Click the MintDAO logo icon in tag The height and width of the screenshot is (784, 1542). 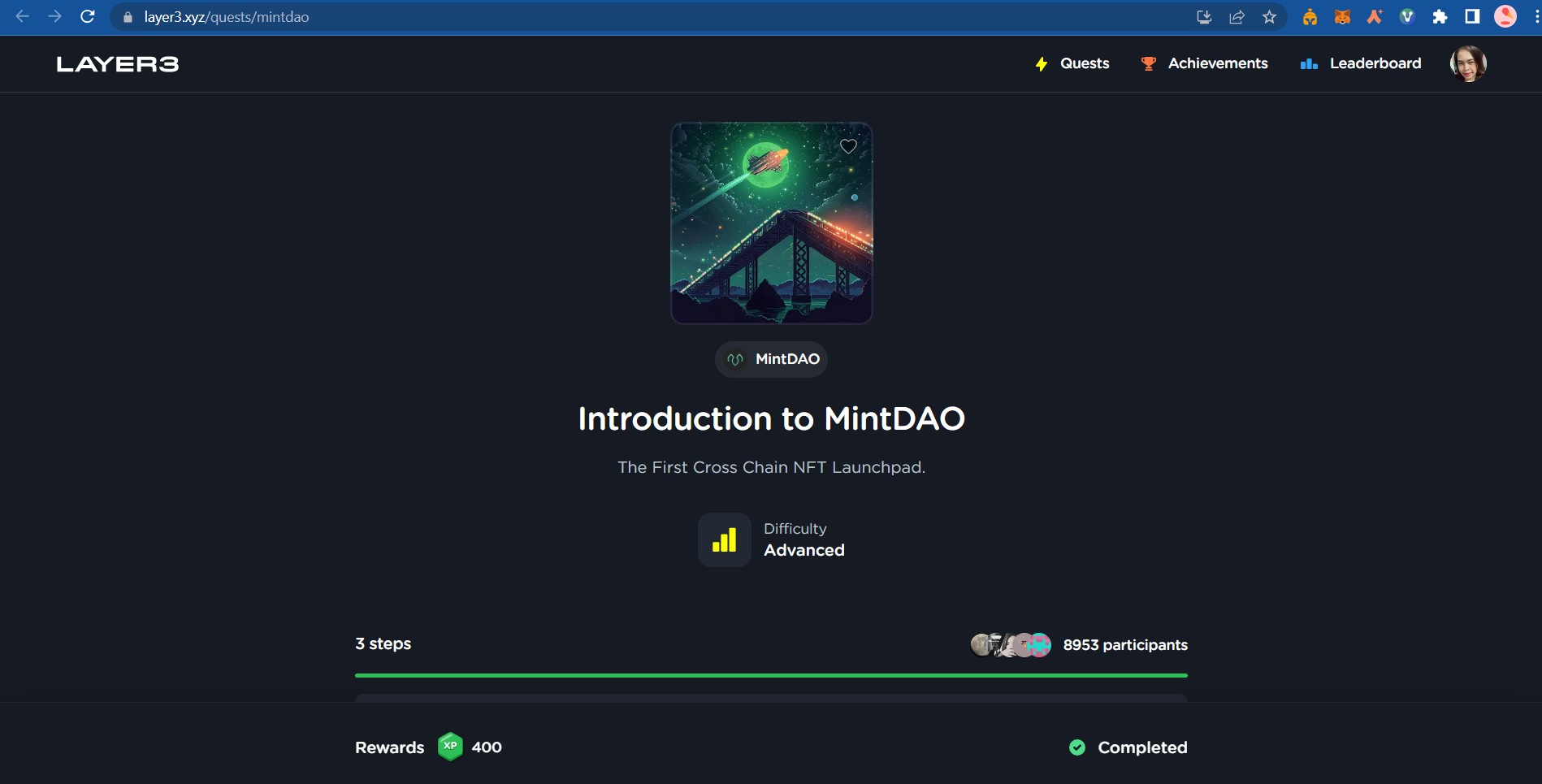(x=735, y=359)
